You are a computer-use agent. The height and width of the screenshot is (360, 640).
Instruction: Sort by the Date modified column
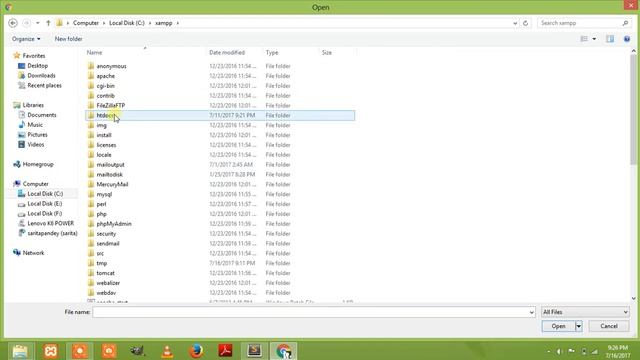pyautogui.click(x=227, y=53)
